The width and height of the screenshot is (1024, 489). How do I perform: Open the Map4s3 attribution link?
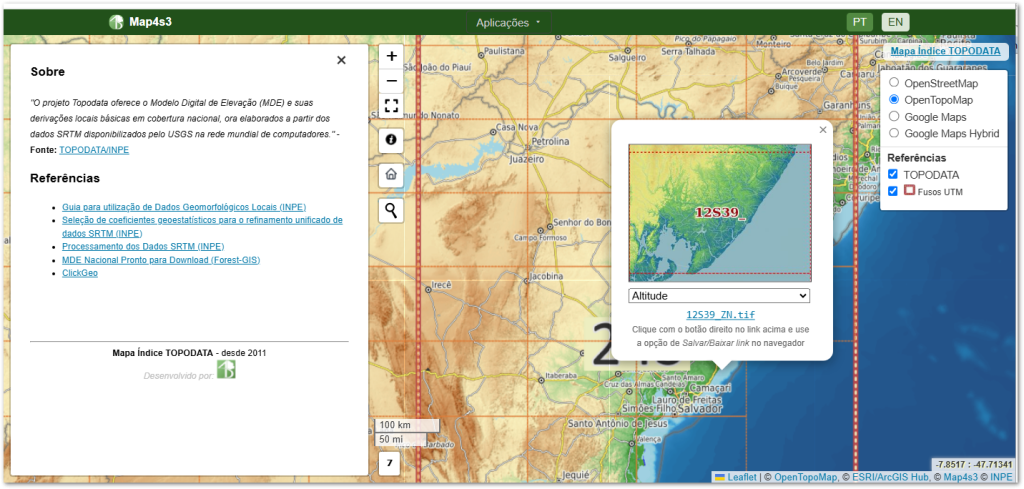[x=960, y=477]
